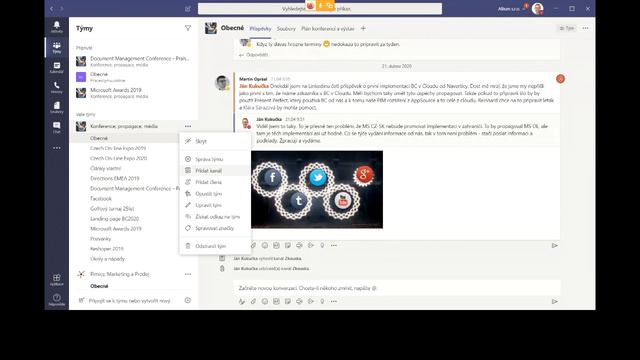Viewport: 640px width, 360px height.
Task: Click the Format icon in the new conversation box
Action: [242, 301]
